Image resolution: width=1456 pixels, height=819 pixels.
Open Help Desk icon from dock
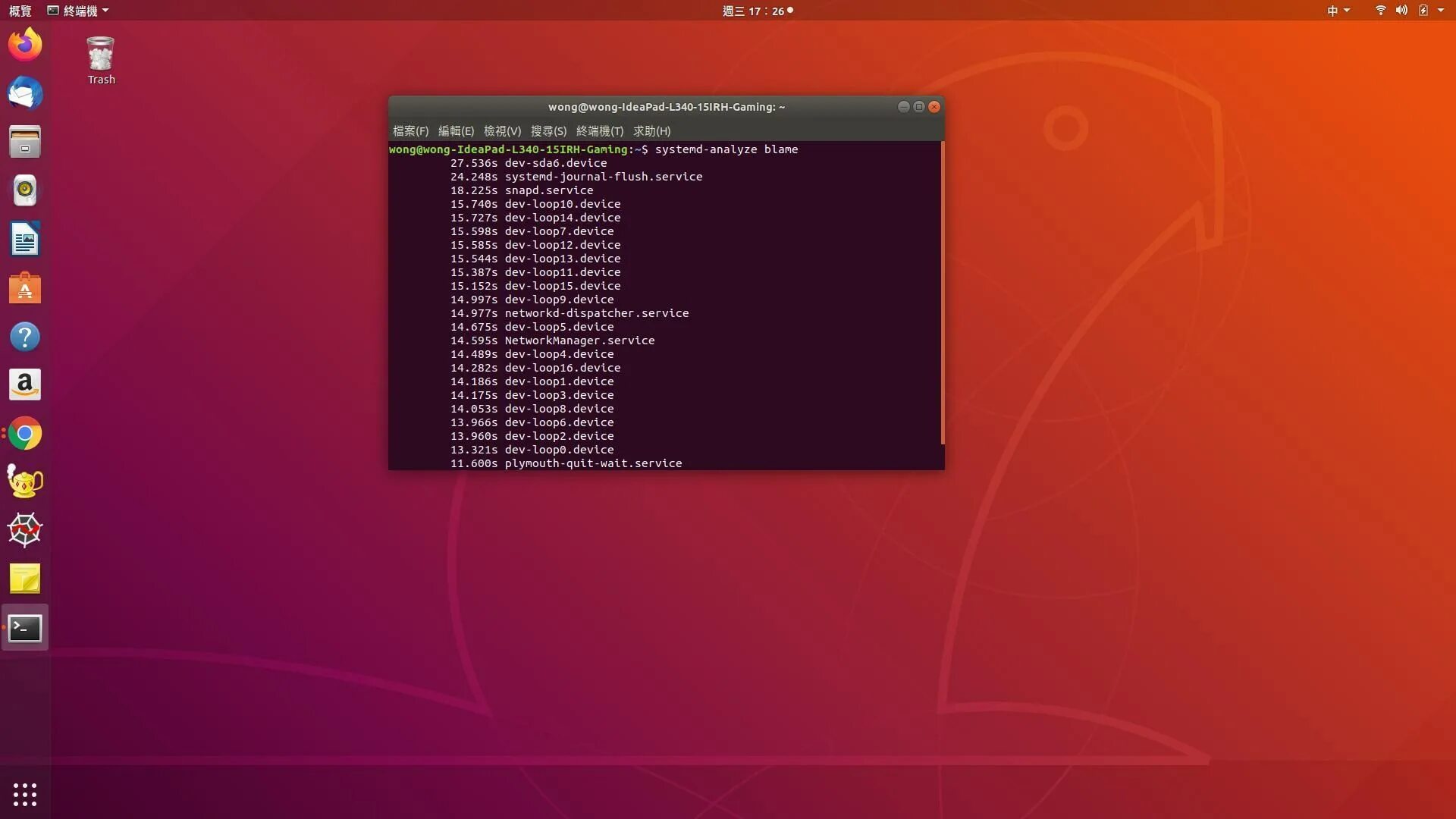(24, 336)
